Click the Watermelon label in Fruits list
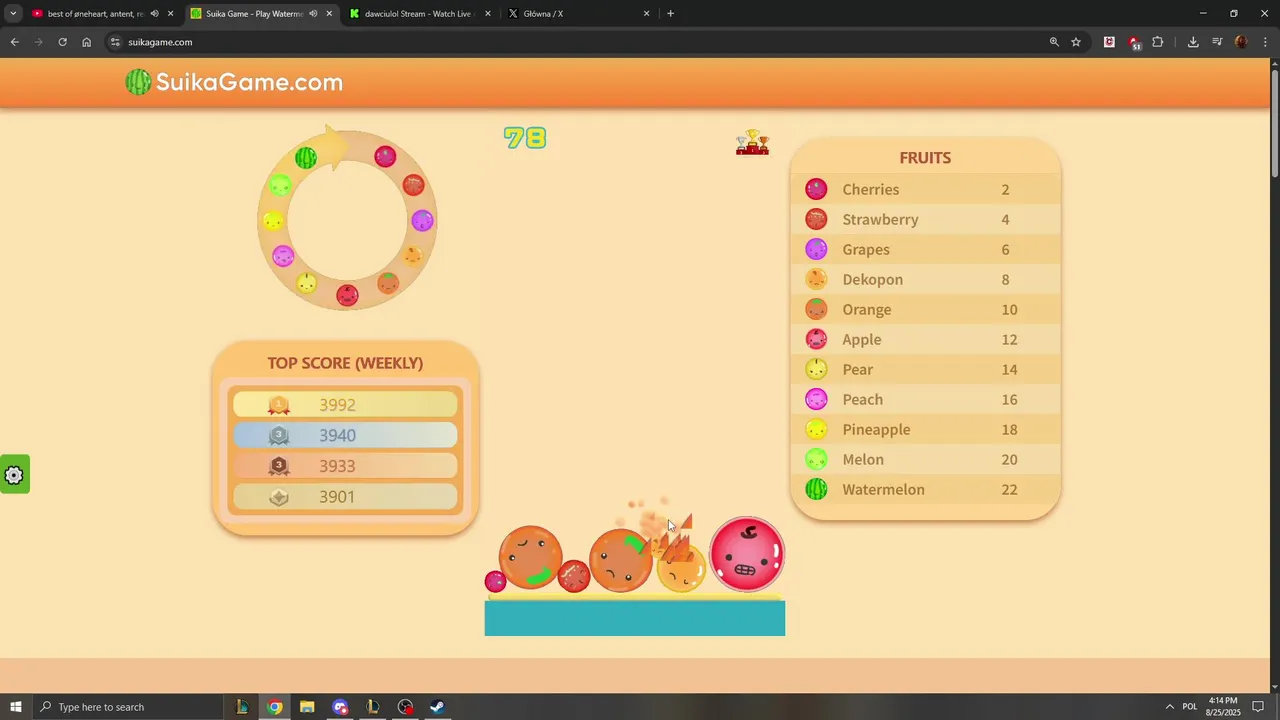Image resolution: width=1280 pixels, height=720 pixels. pos(883,489)
